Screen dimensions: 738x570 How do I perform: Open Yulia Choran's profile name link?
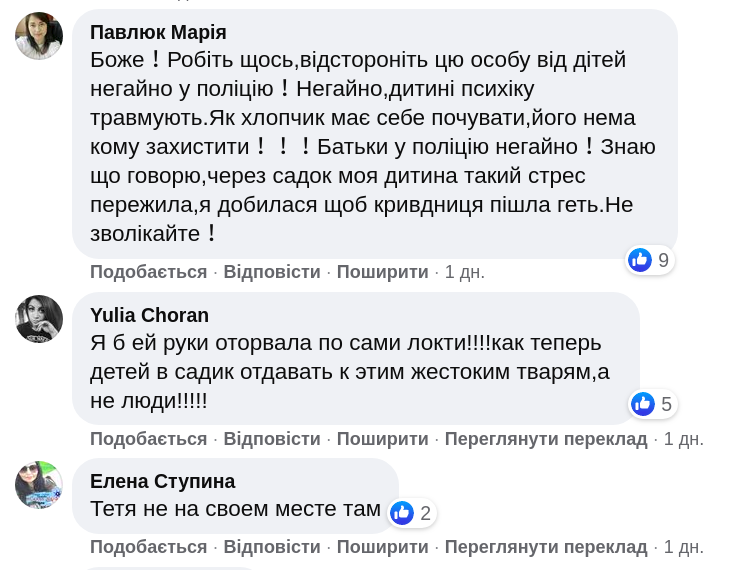[x=149, y=315]
